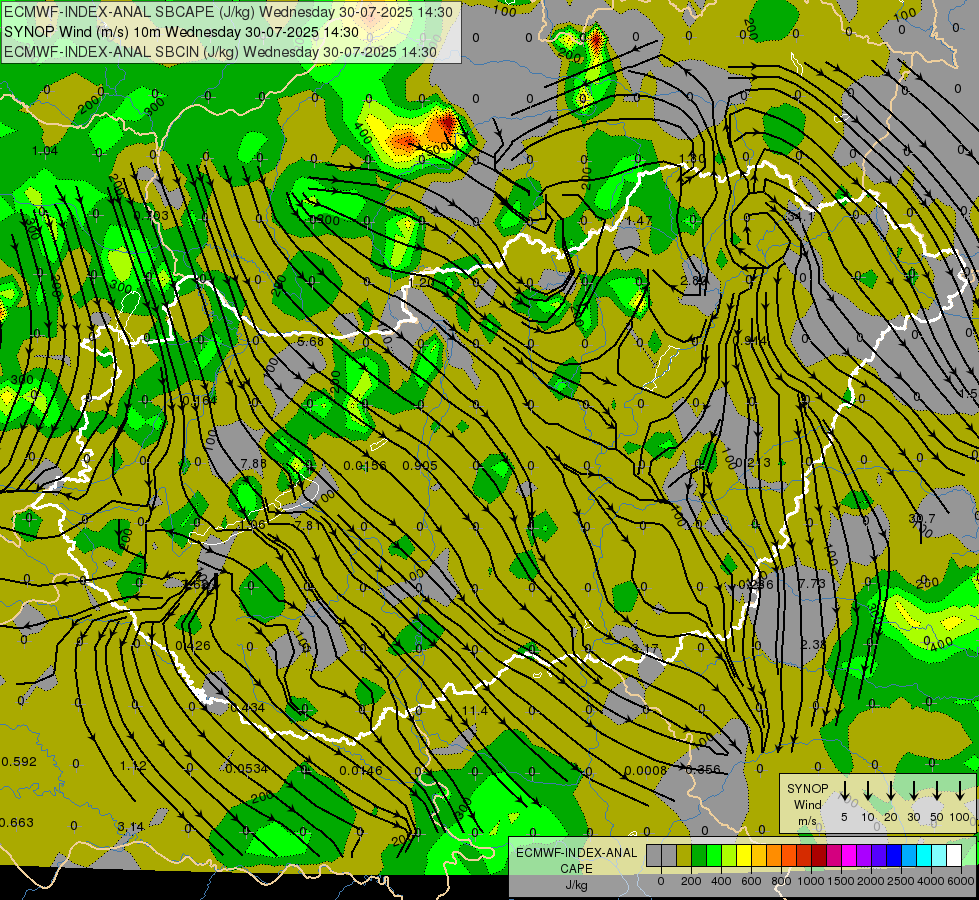
Task: Pick the dark red 1000 CAPE legend swatch
Action: [x=819, y=856]
